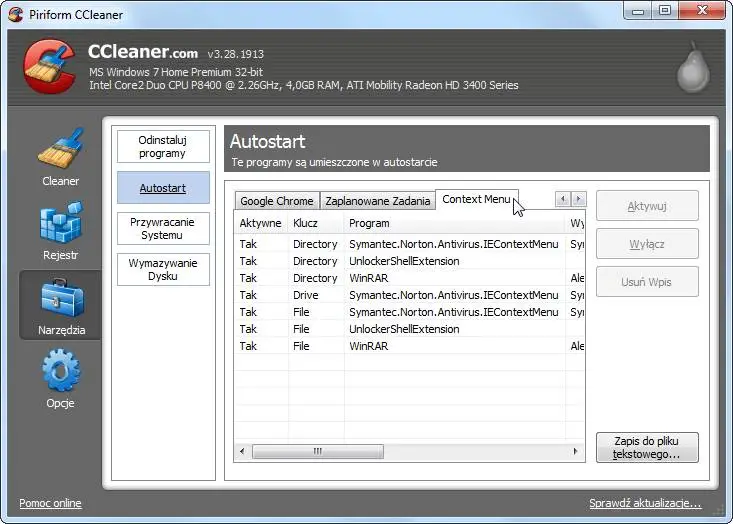Viewport: 733px width, 524px height.
Task: Open the Cleaner section brush icon
Action: [60, 149]
